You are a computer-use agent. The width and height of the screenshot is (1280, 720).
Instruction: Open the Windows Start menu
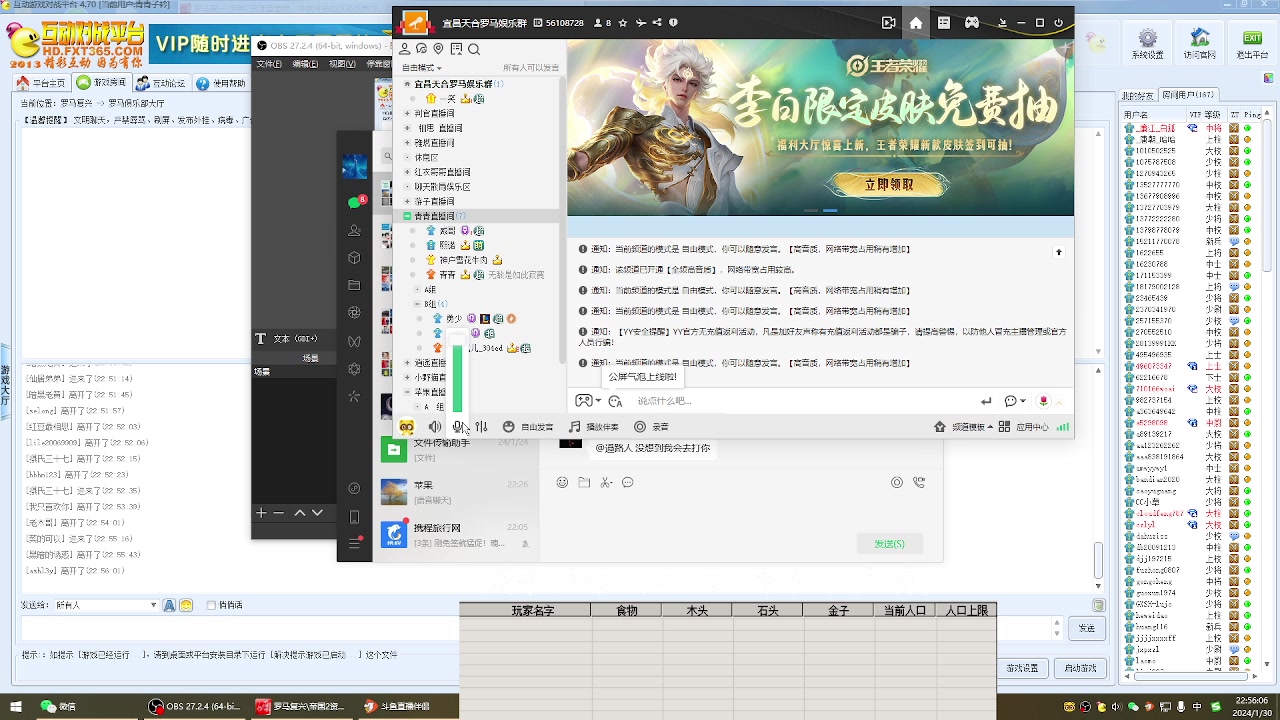coord(16,707)
